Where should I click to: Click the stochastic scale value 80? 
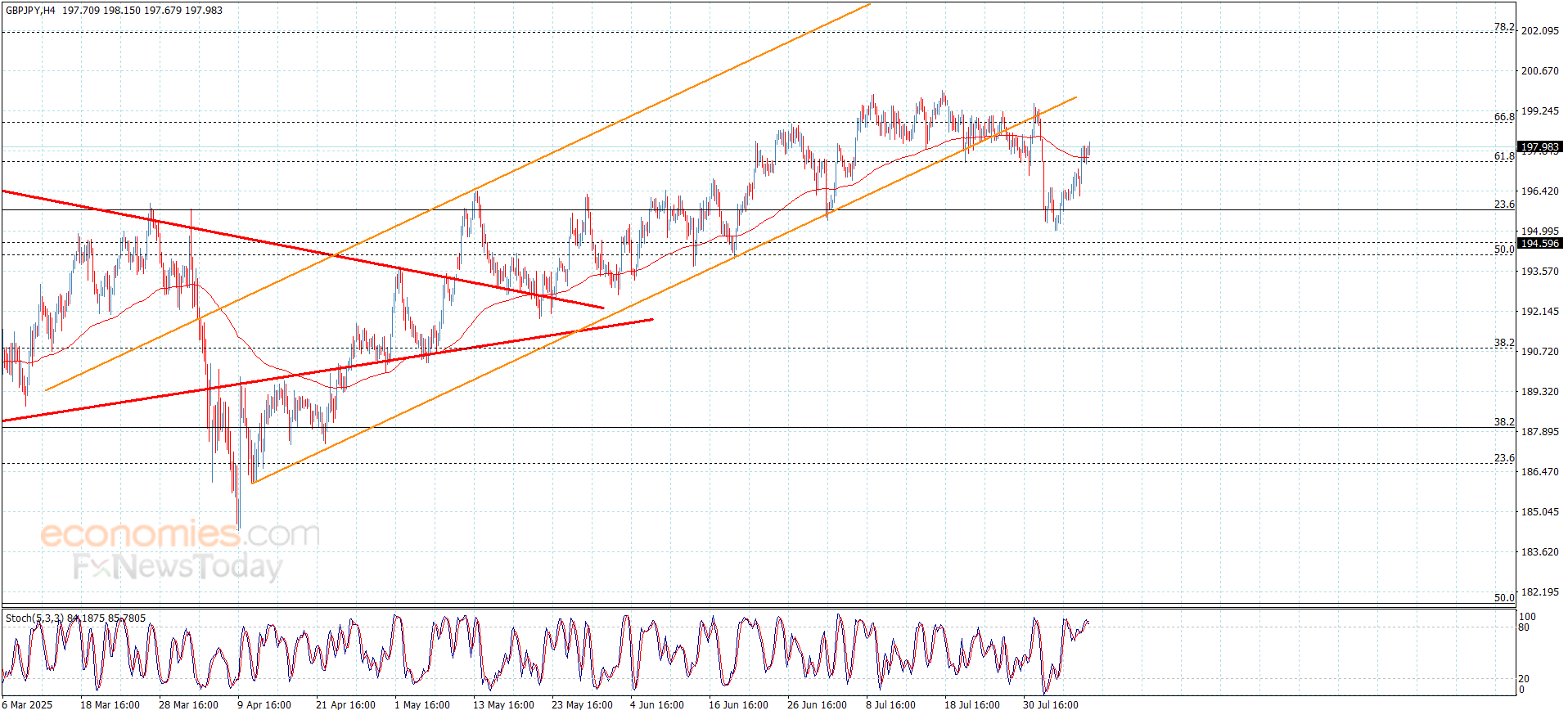(x=1524, y=628)
